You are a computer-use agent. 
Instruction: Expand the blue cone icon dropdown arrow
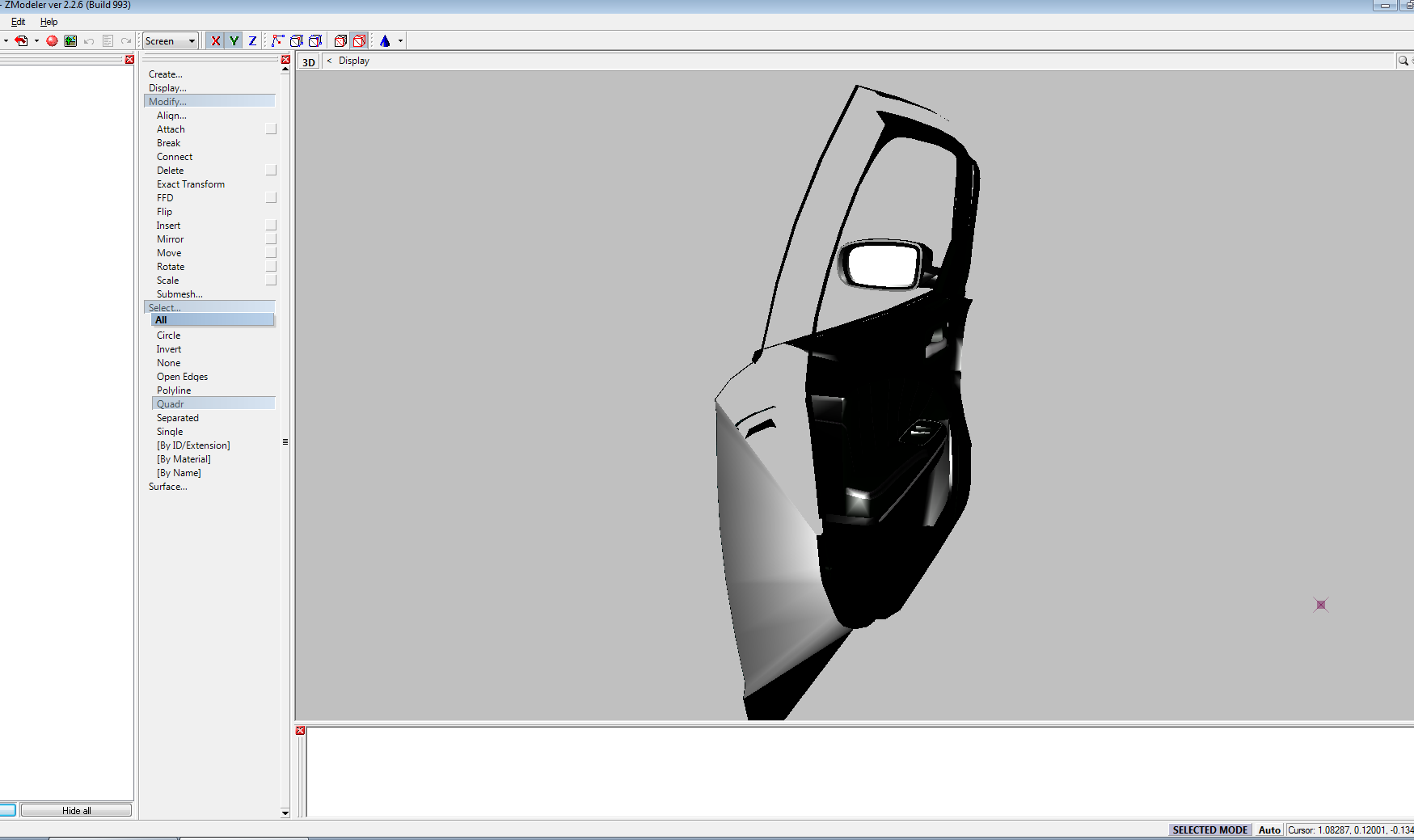point(400,41)
